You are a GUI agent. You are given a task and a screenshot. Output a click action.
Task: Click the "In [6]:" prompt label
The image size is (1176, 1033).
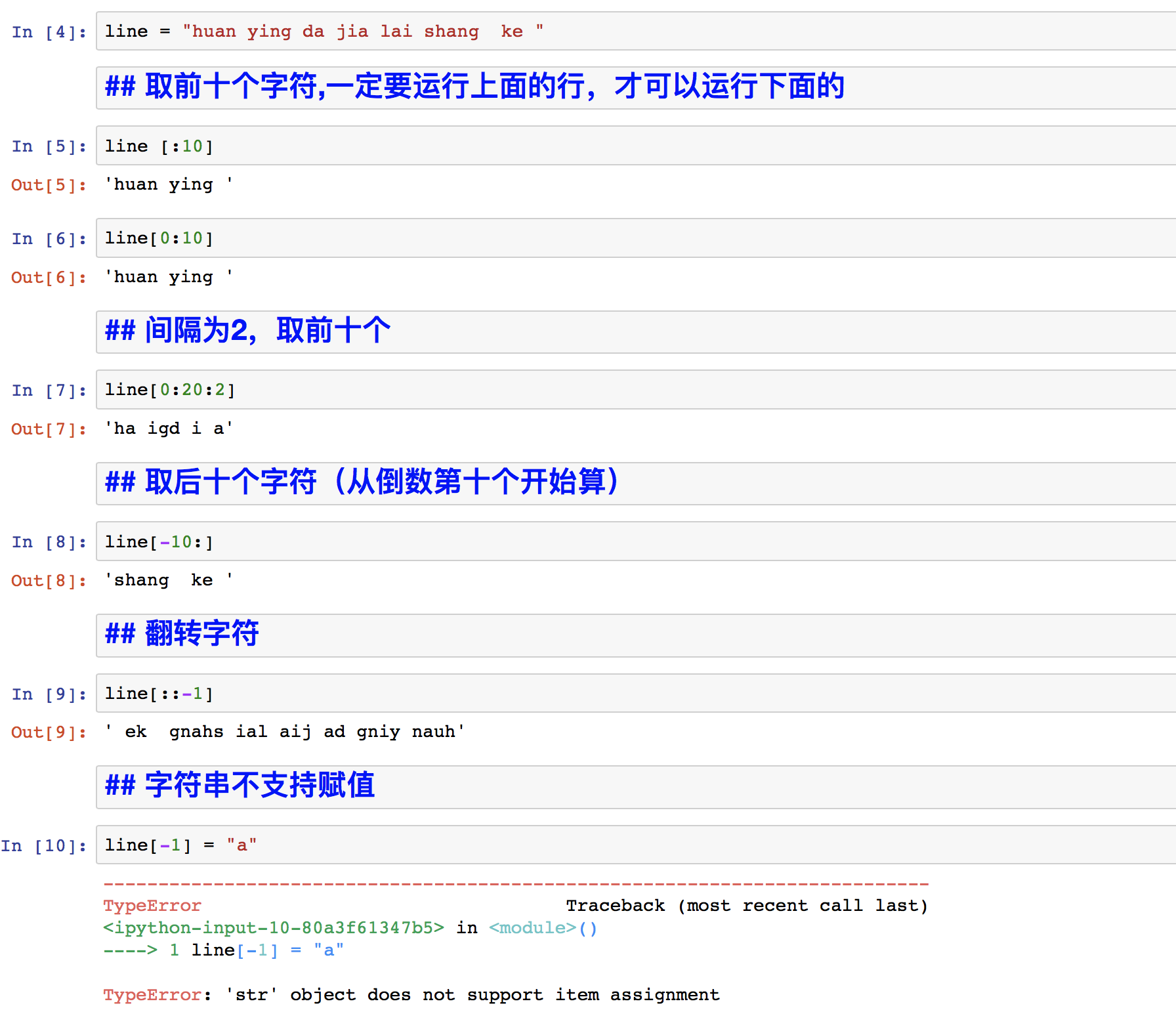(49, 239)
